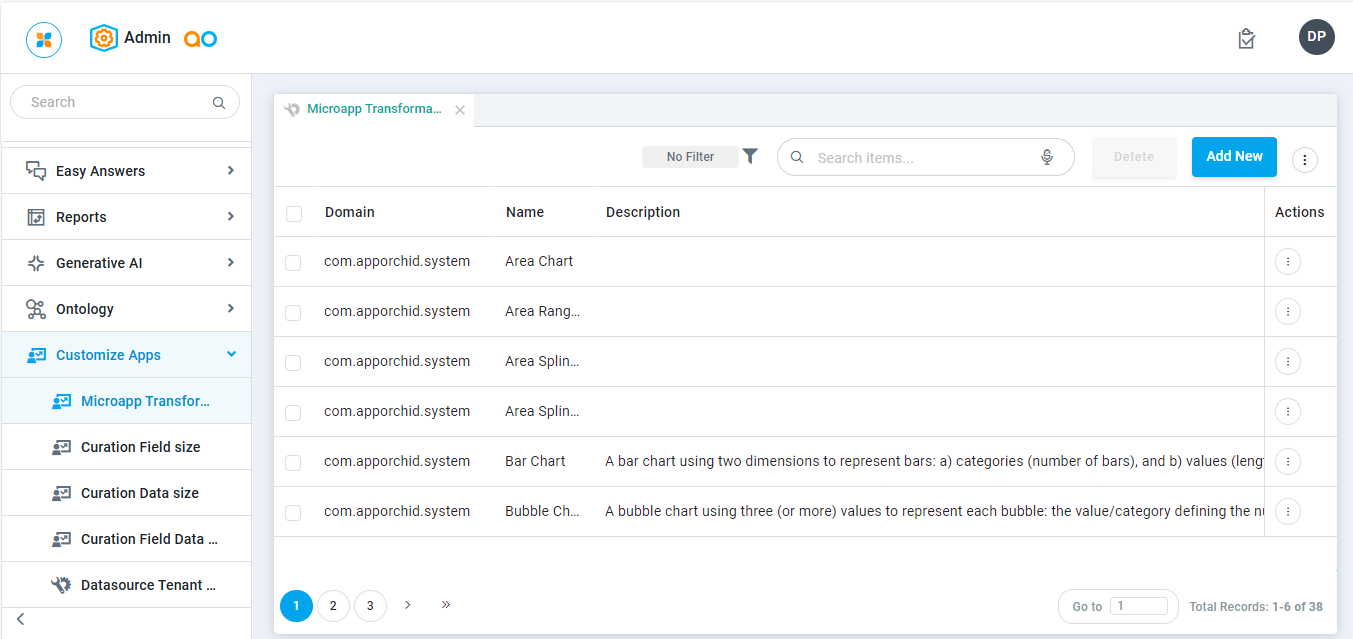The height and width of the screenshot is (639, 1353).
Task: Activate the microphone voice search icon
Action: [x=1047, y=157]
